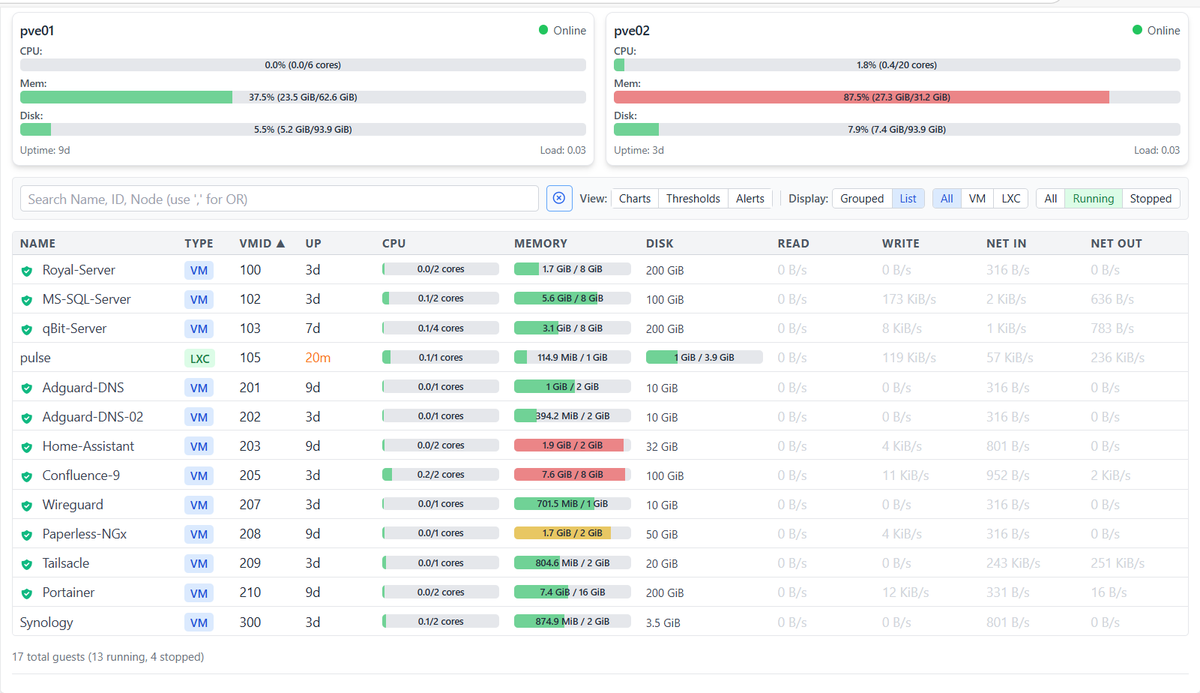Click the green Online status dot for pve02

(x=1137, y=30)
